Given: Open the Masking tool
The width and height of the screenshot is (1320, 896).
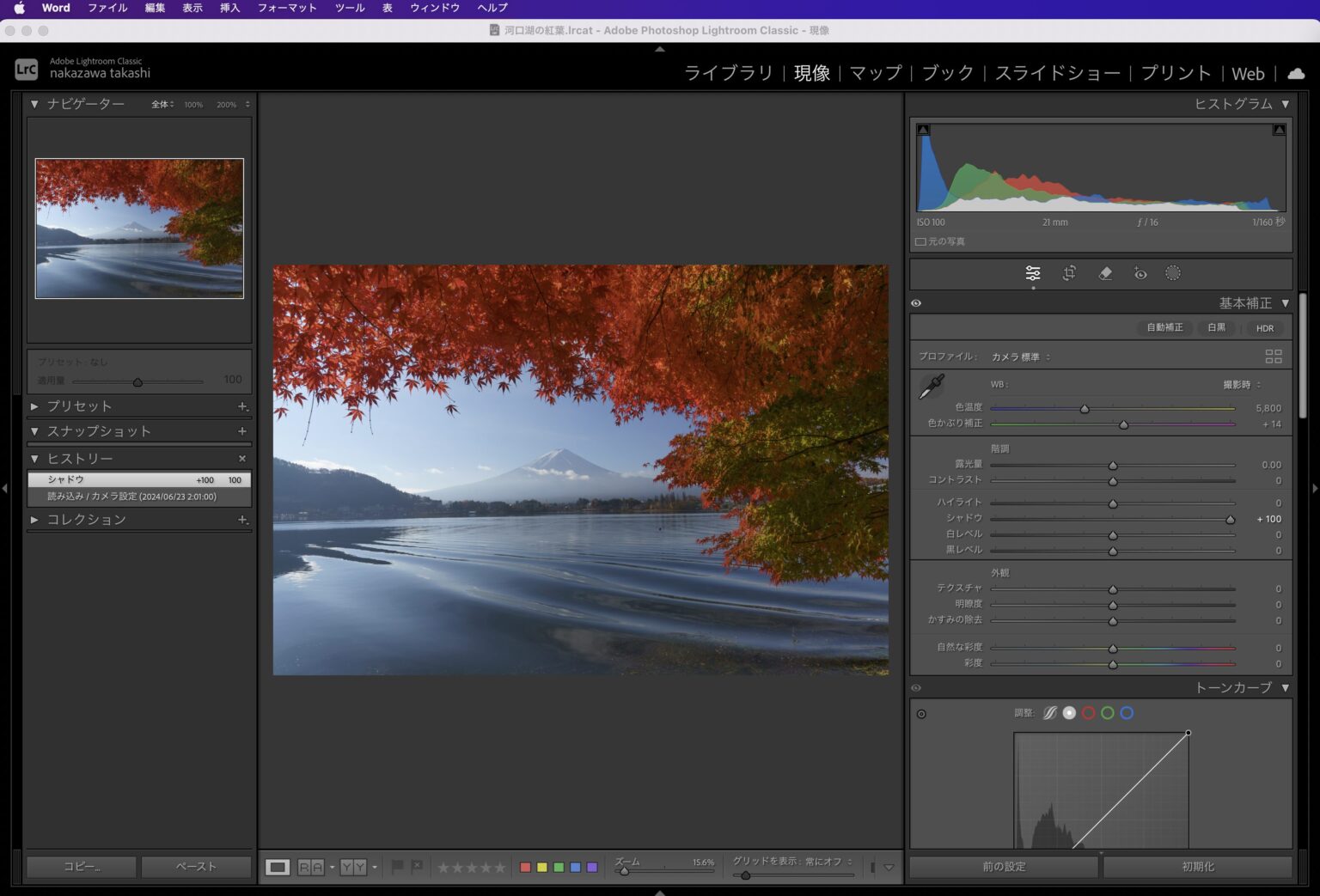Looking at the screenshot, I should pos(1173,273).
